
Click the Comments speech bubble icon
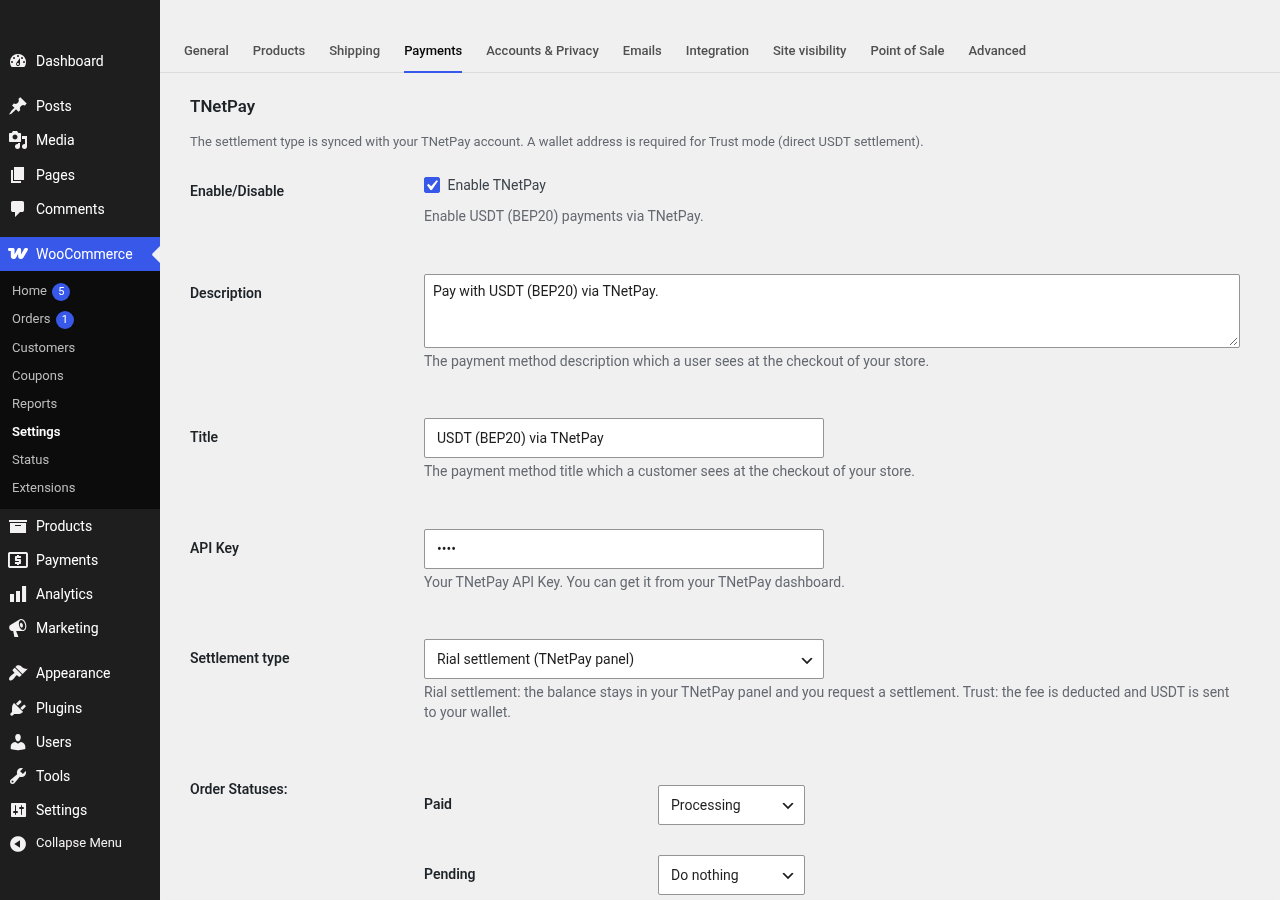click(x=18, y=209)
